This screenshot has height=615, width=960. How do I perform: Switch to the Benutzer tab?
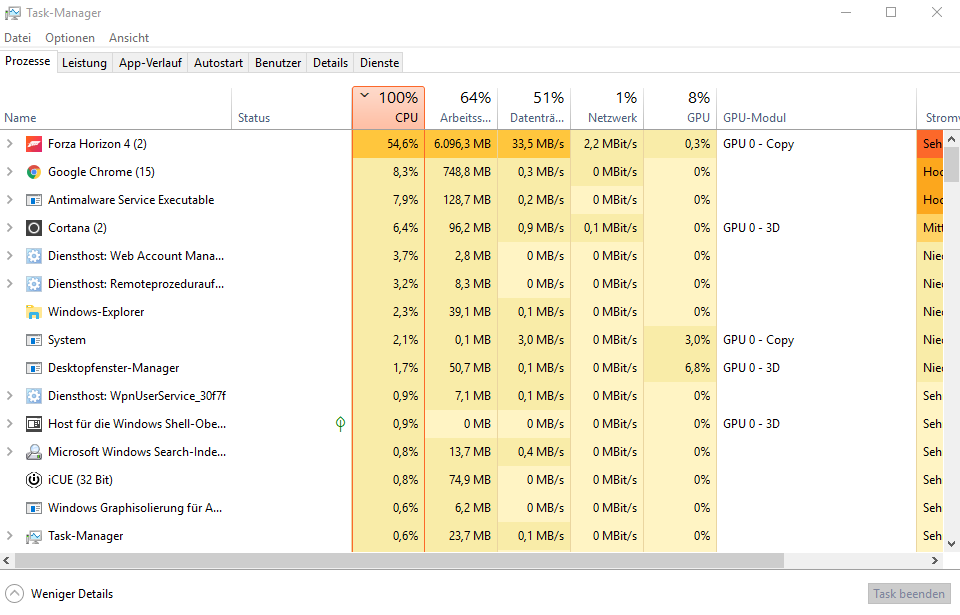click(x=278, y=62)
